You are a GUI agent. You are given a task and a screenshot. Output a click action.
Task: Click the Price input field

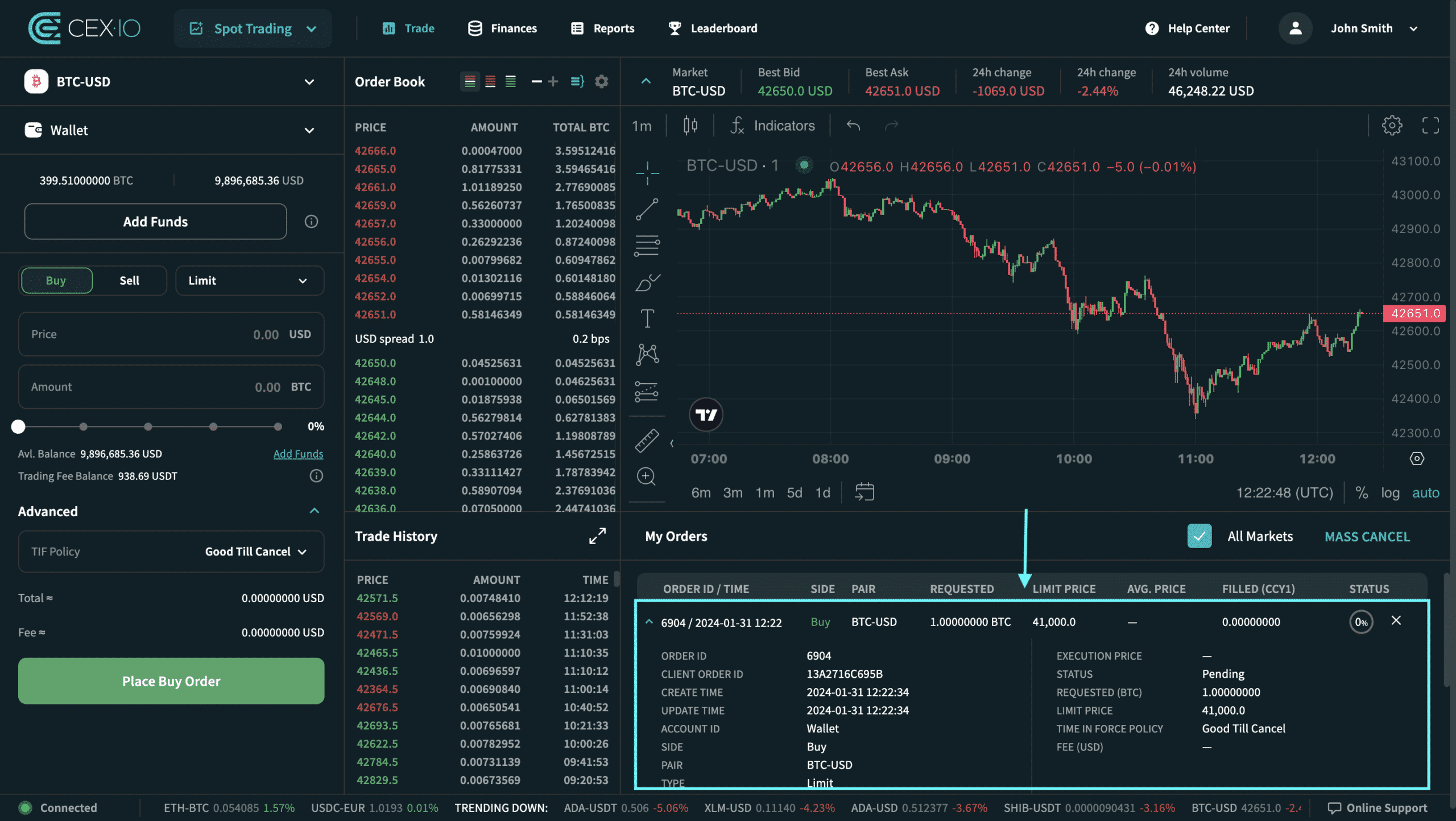point(171,334)
